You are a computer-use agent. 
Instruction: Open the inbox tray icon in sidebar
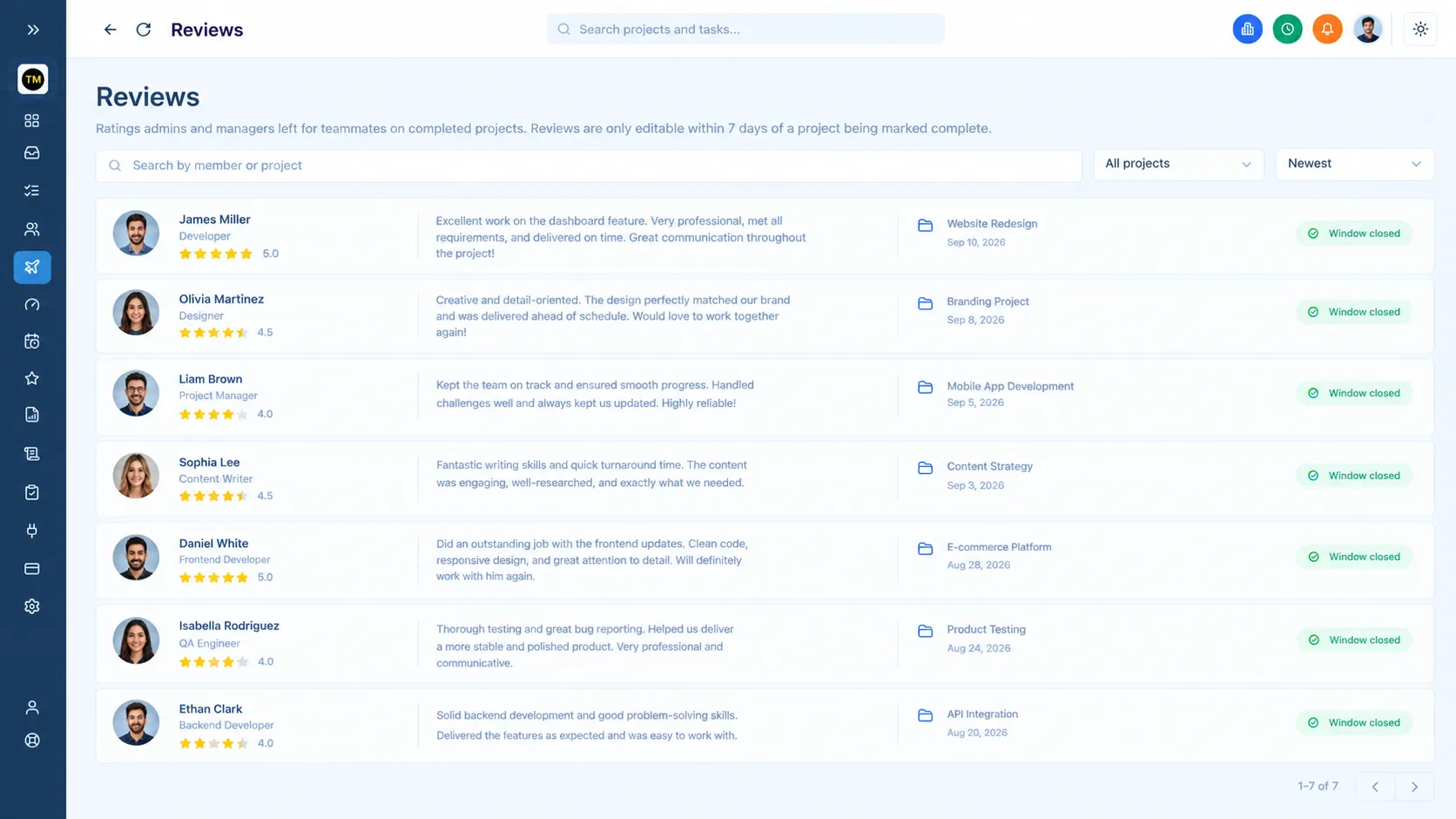tap(32, 153)
